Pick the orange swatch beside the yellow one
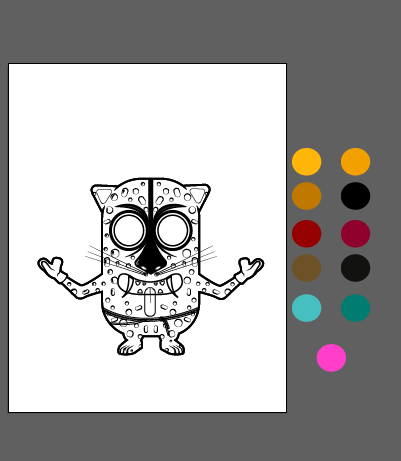This screenshot has width=401, height=461. [355, 162]
